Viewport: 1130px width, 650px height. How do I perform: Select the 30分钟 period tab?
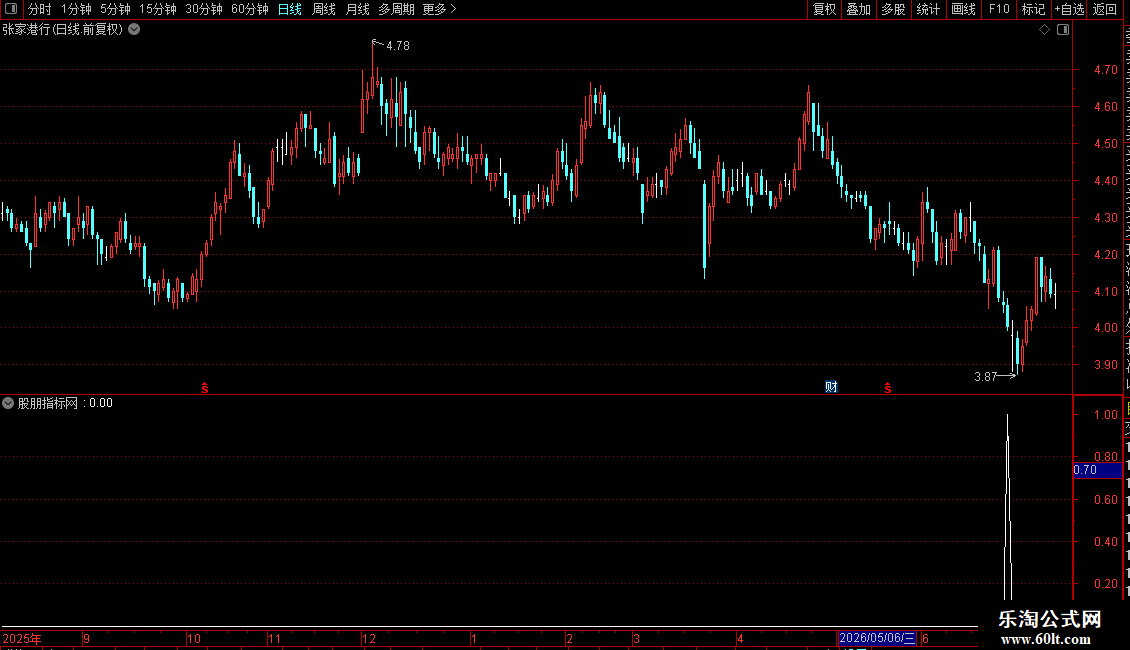[x=204, y=9]
